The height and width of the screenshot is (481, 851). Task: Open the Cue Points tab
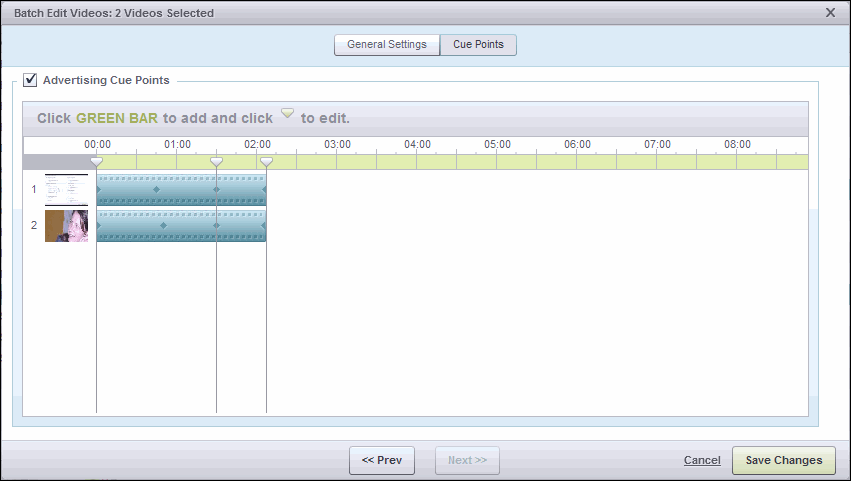(x=478, y=45)
